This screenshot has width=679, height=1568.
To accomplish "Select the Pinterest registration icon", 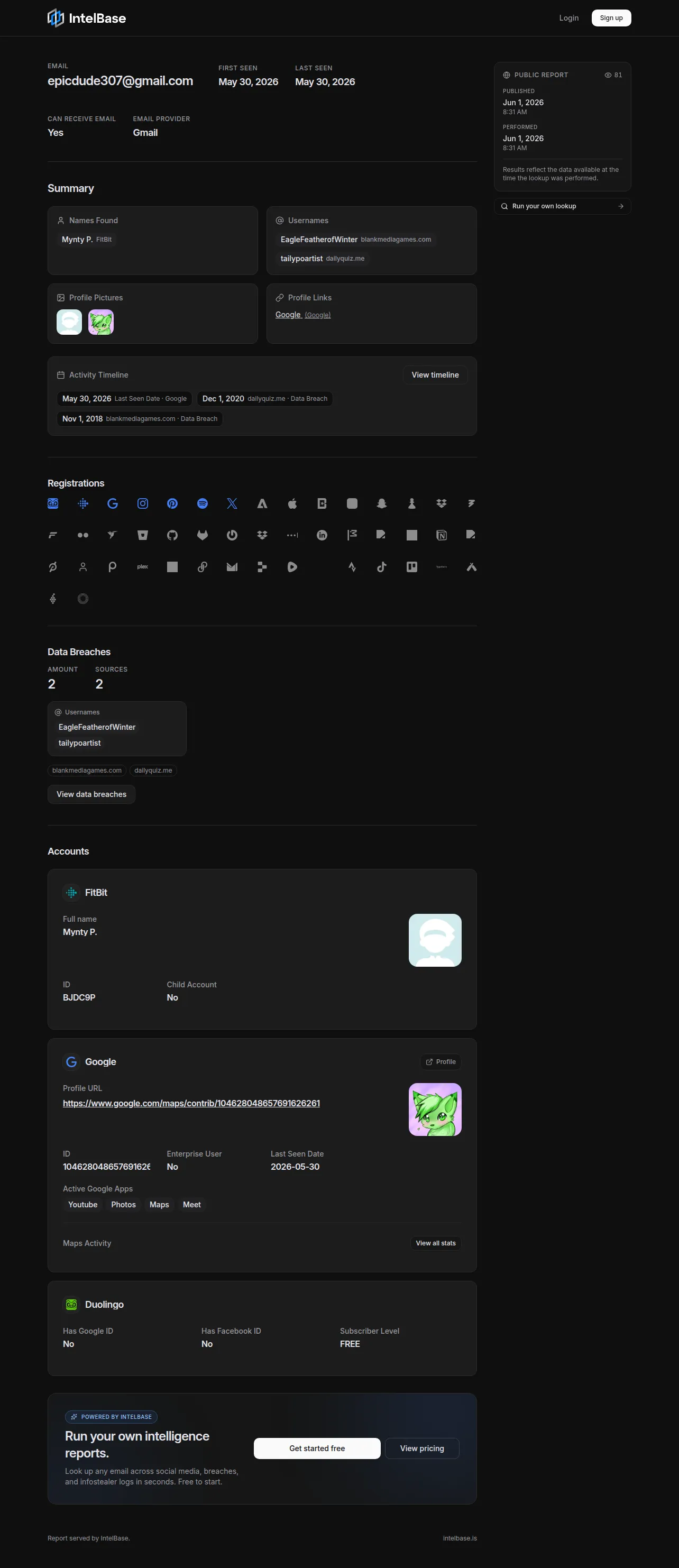I will click(172, 503).
